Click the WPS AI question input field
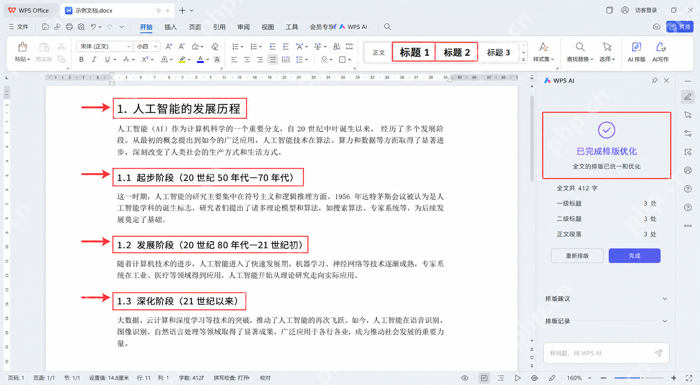This screenshot has width=700, height=385. pyautogui.click(x=606, y=353)
